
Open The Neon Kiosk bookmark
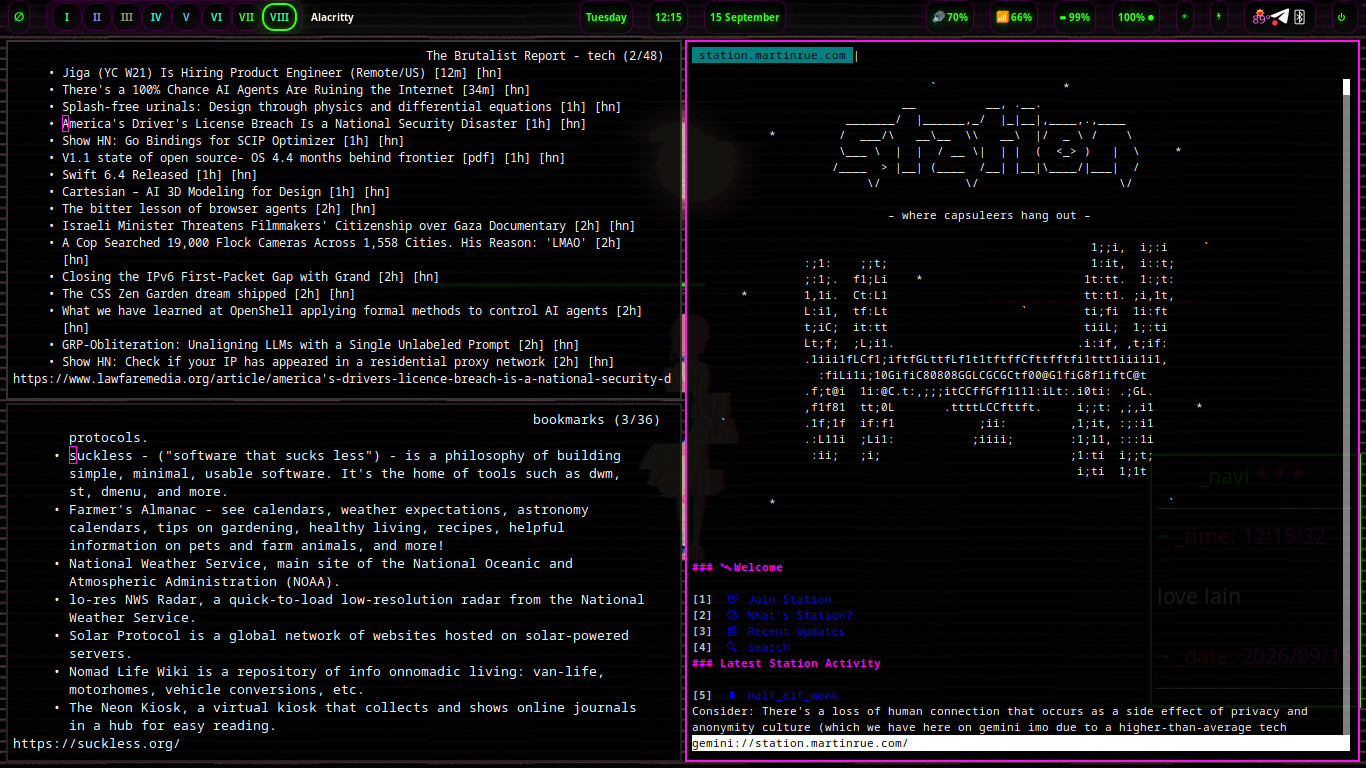(x=353, y=717)
